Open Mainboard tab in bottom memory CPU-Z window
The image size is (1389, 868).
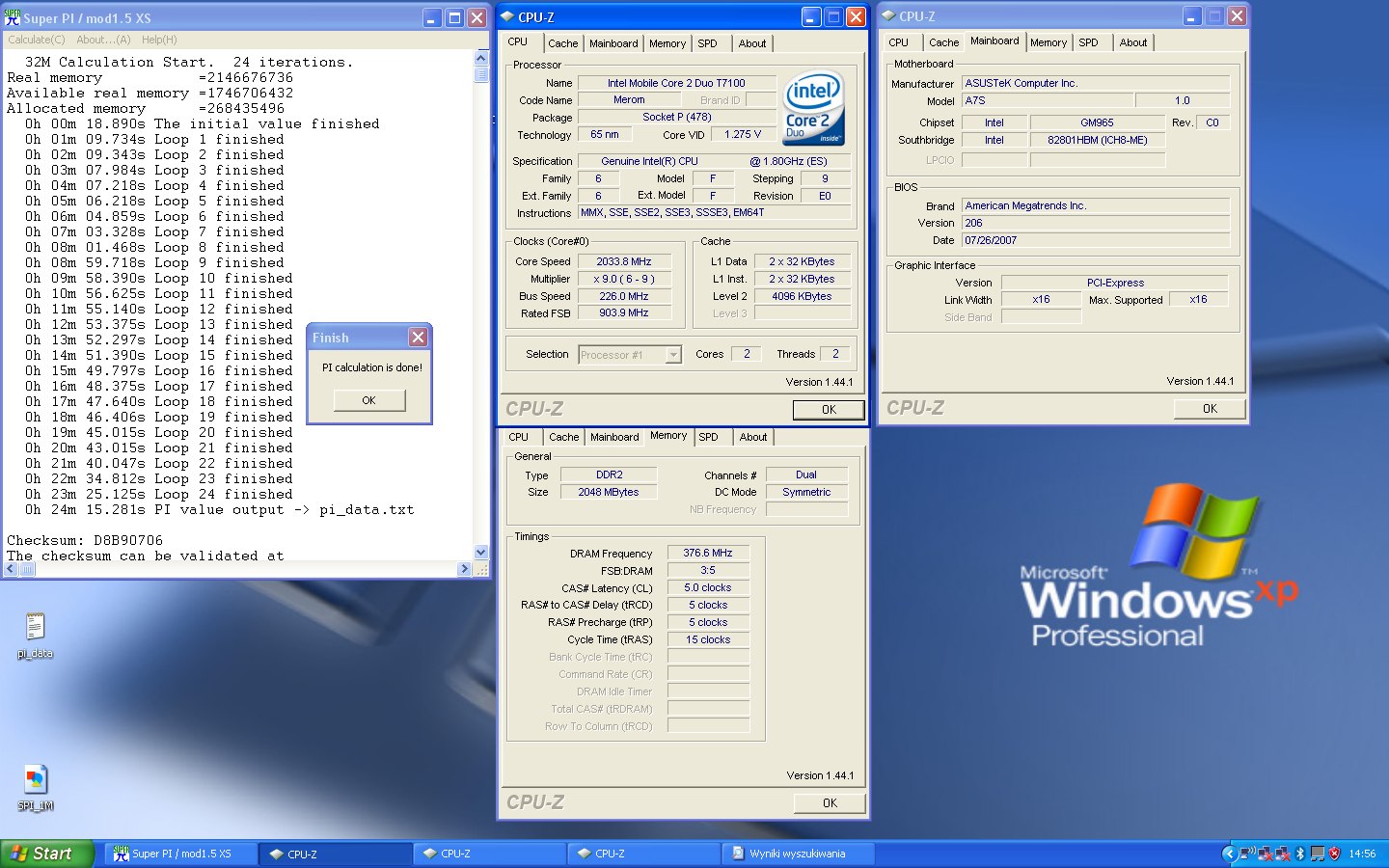point(614,437)
